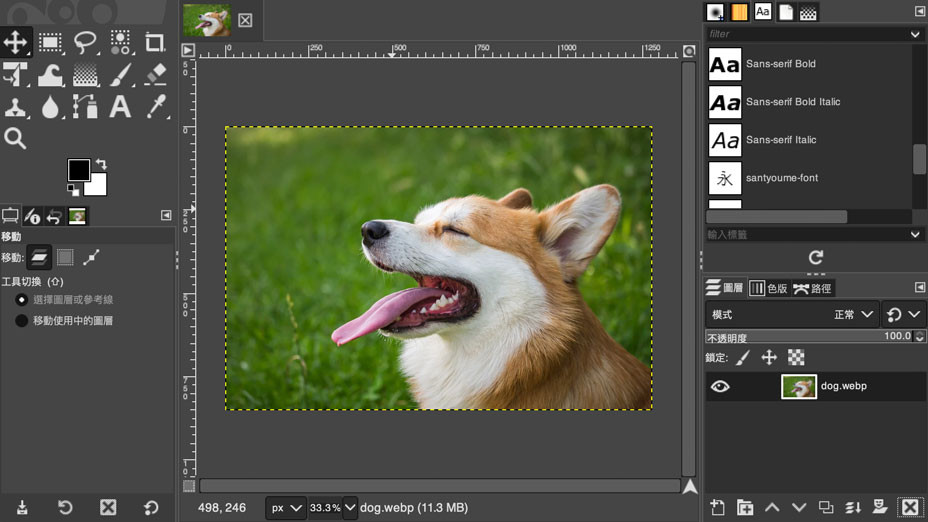Select the 選擇圖層或參考線 radio option

tap(21, 300)
